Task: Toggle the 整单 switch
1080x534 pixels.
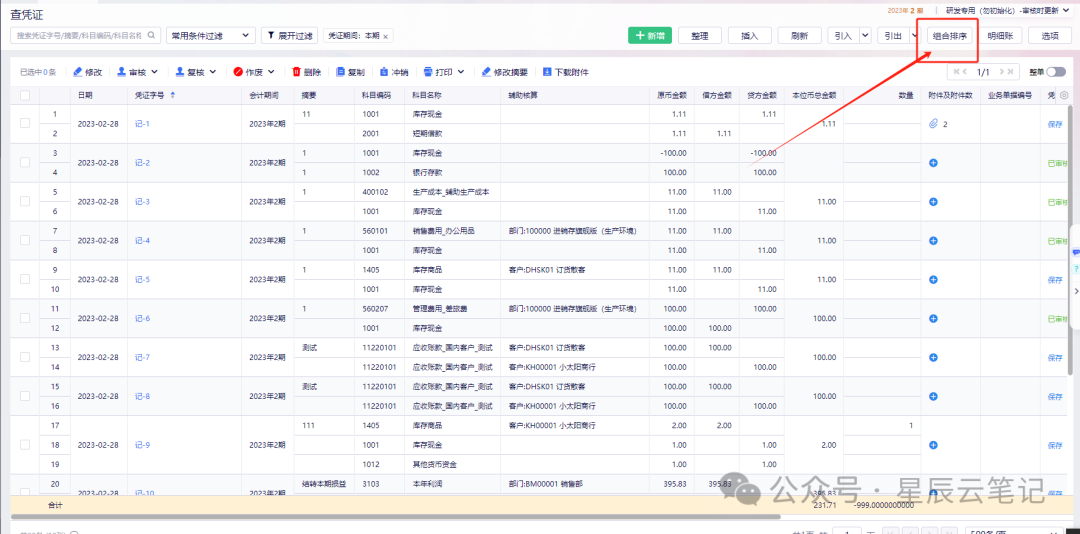Action: (1056, 72)
